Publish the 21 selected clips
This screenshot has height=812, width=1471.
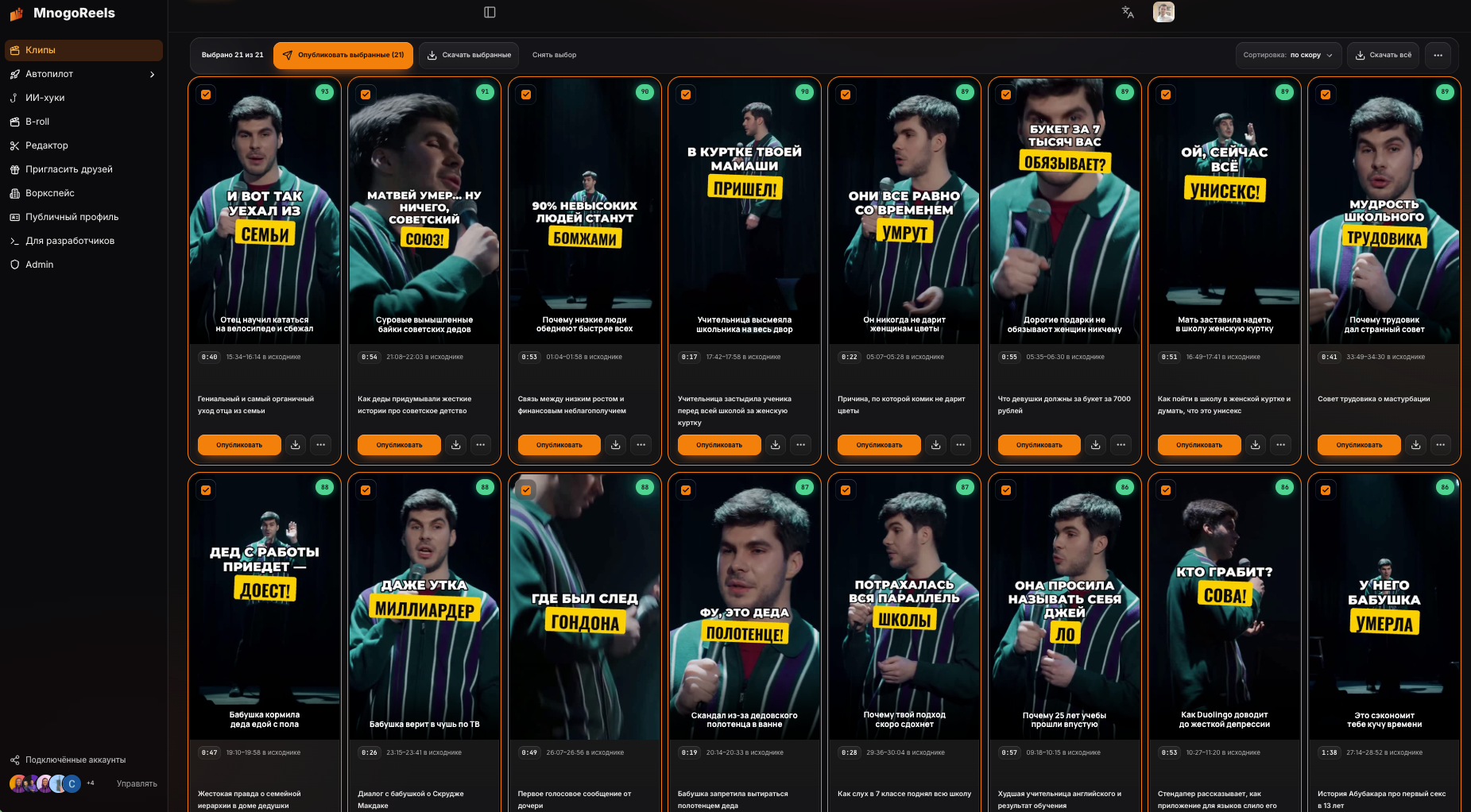pos(343,55)
